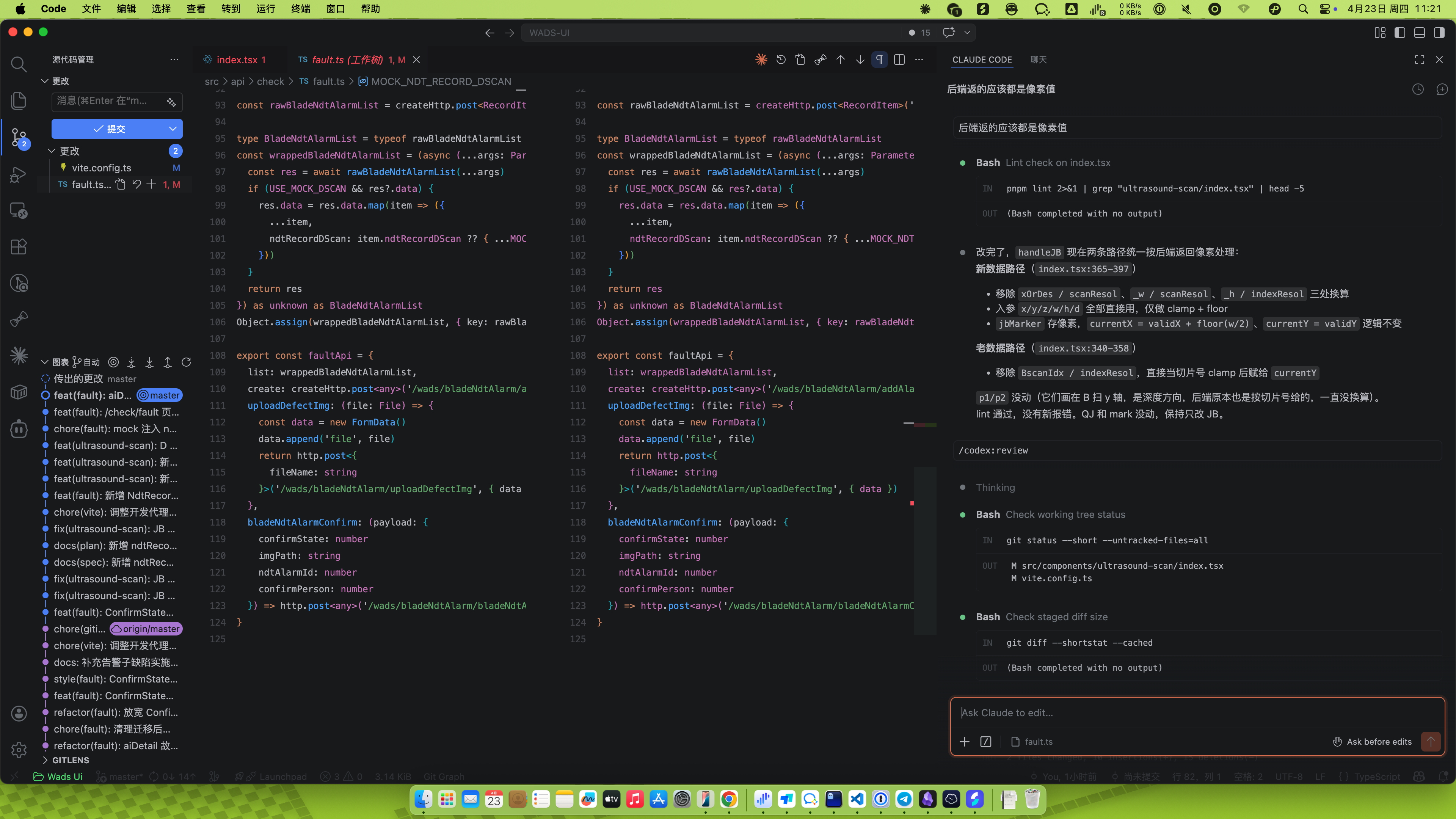
Task: Add attachment plus in Claude input
Action: 964,742
